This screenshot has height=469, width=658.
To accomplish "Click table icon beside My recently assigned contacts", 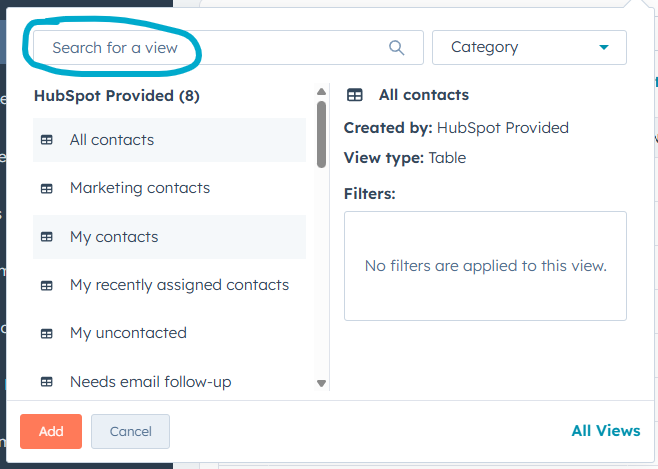I will click(46, 285).
